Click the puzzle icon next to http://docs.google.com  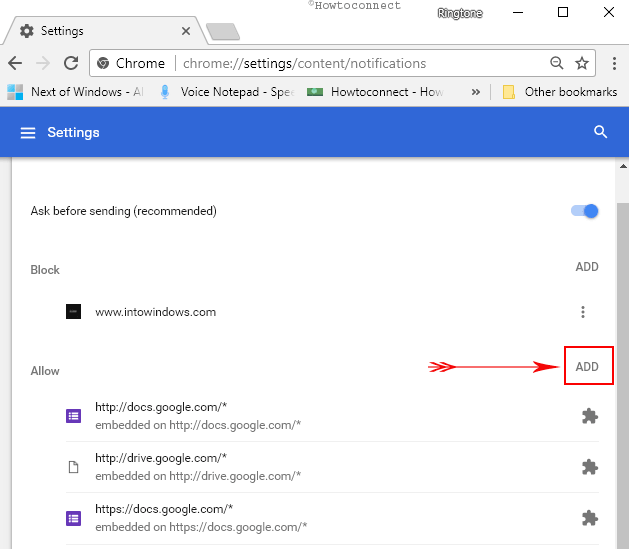[590, 416]
